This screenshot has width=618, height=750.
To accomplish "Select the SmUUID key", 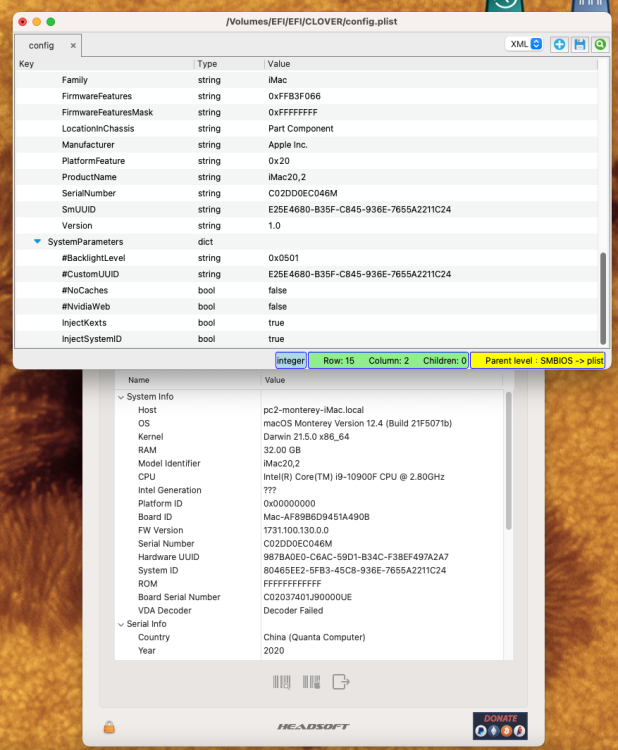I will pos(78,210).
